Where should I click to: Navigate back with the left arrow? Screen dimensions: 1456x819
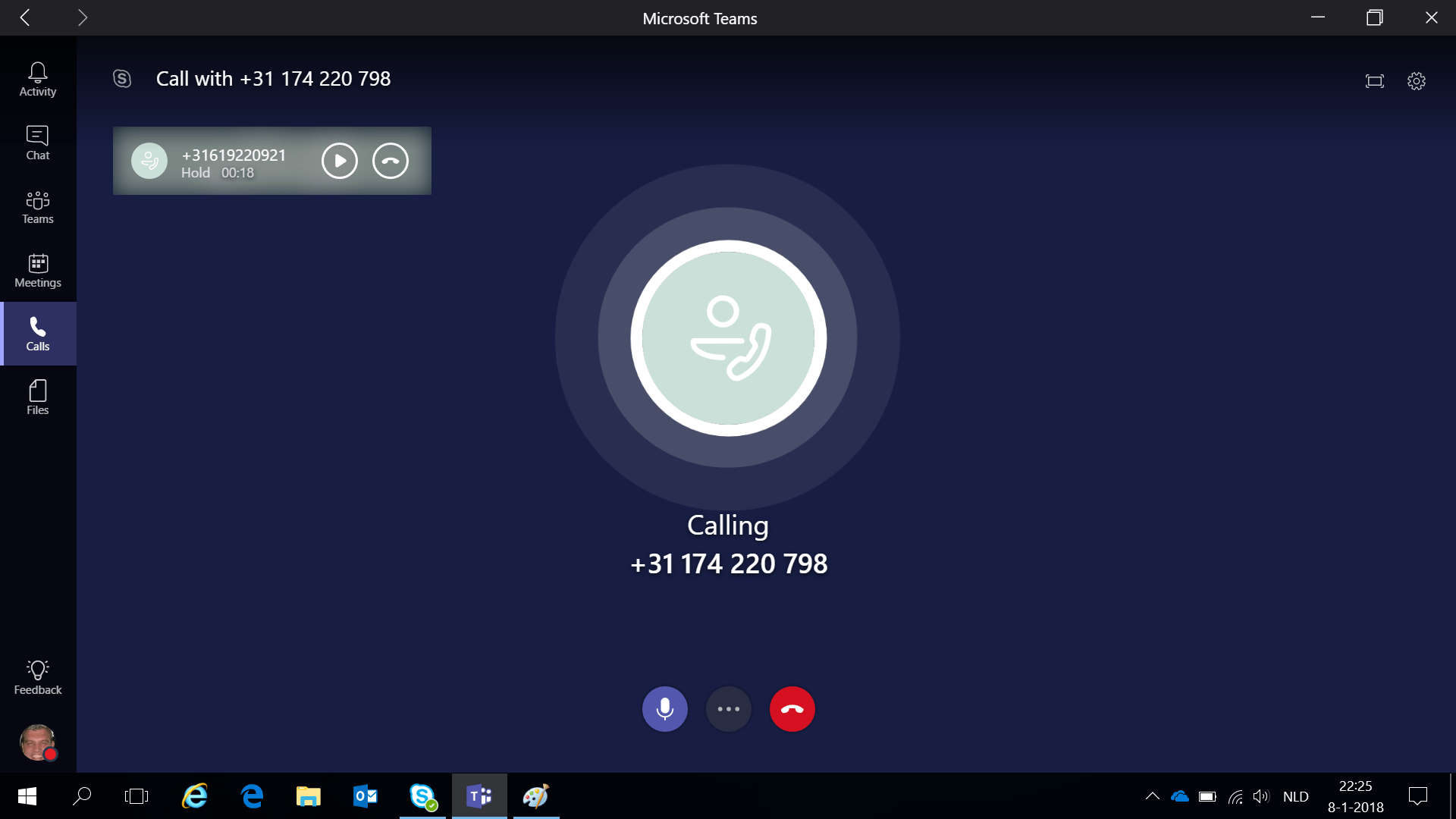(x=25, y=17)
